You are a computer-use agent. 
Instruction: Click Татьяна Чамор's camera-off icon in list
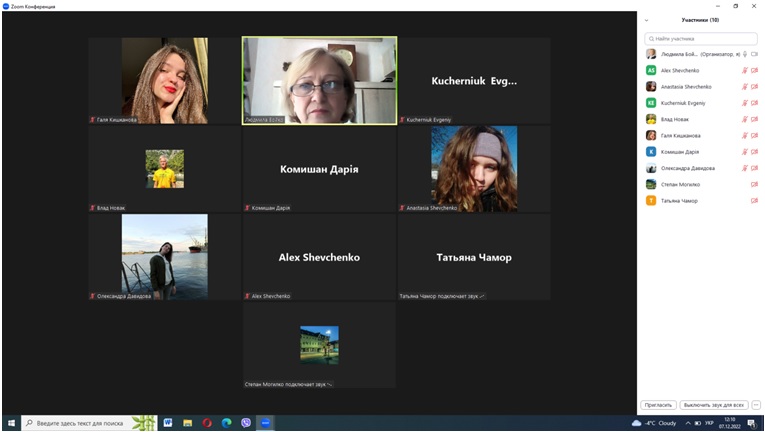point(754,201)
